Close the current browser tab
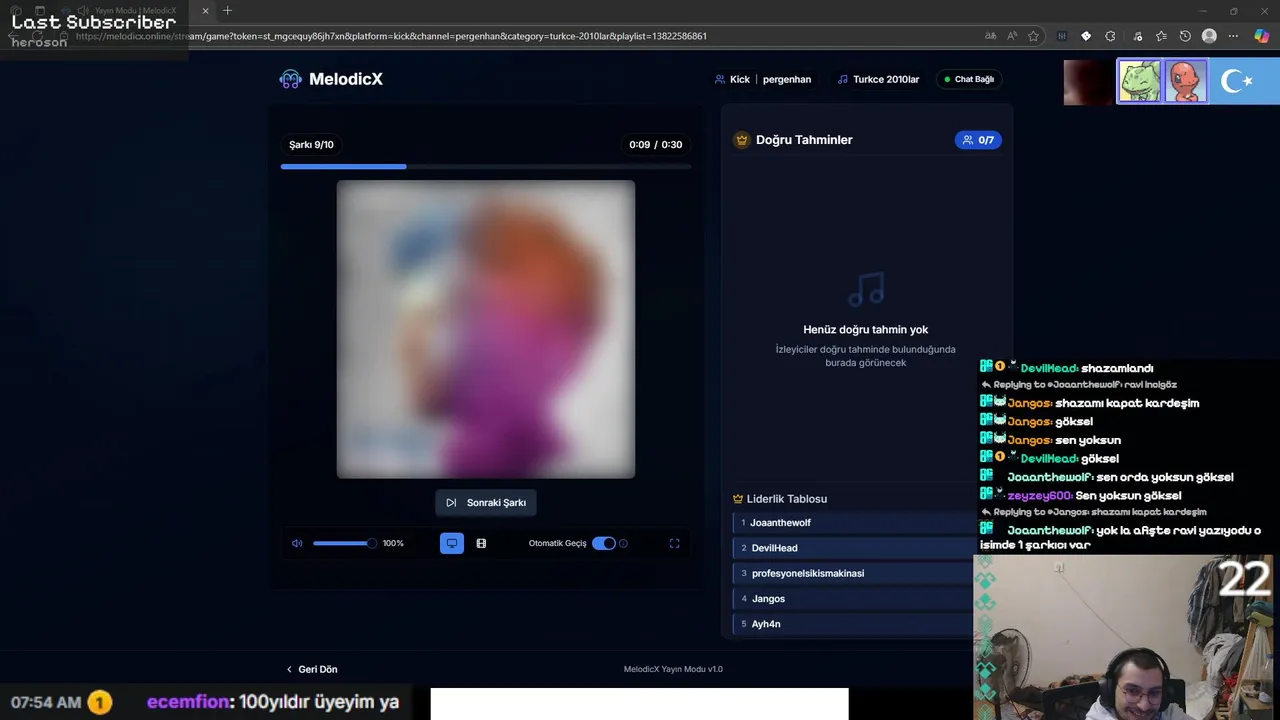 pyautogui.click(x=205, y=11)
